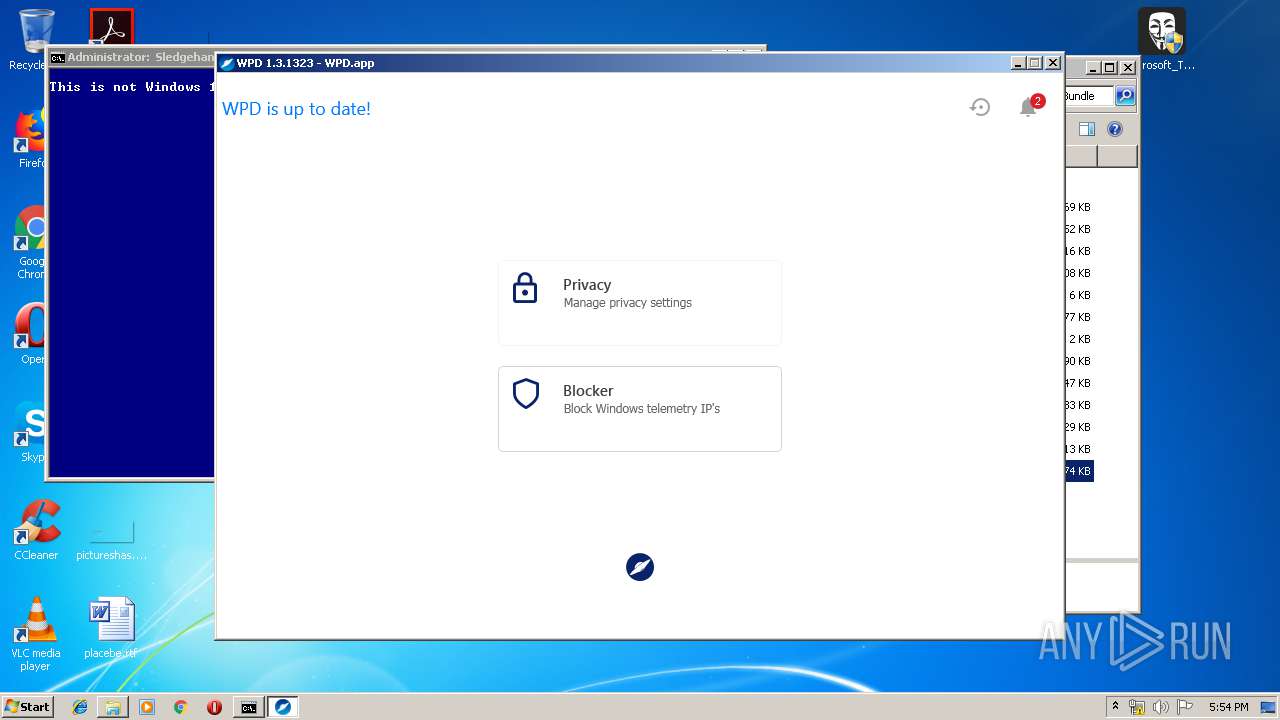Open the volume tray icon
This screenshot has width=1280, height=720.
pyautogui.click(x=1160, y=707)
